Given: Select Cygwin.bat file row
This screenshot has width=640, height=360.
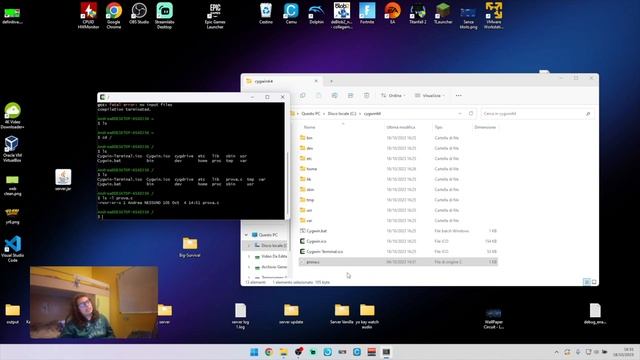Looking at the screenshot, I should [398, 231].
